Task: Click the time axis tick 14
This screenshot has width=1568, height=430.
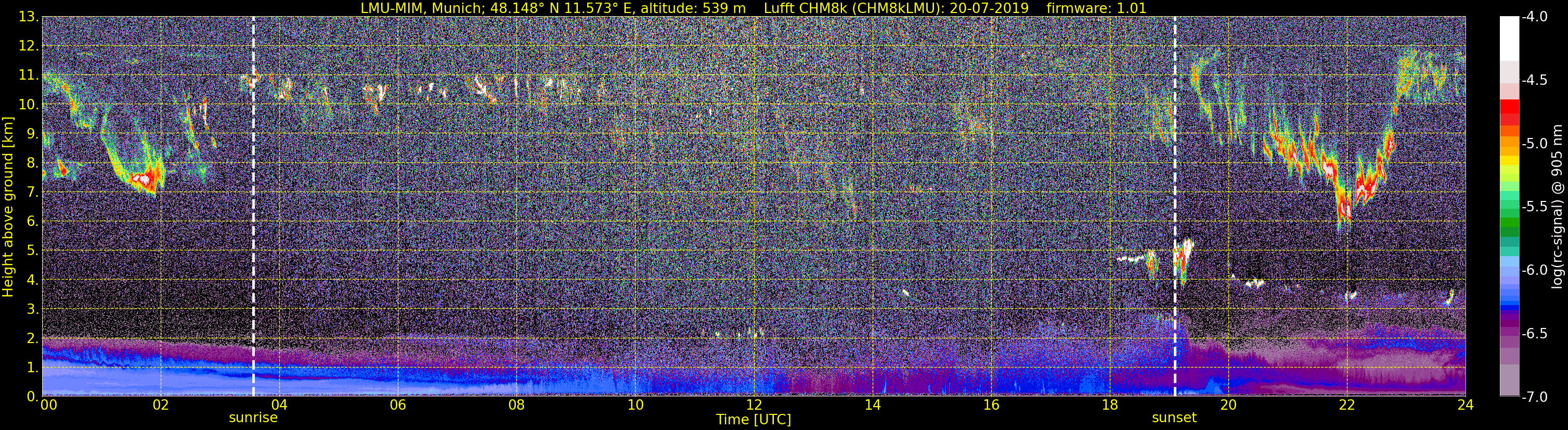Action: pyautogui.click(x=872, y=405)
